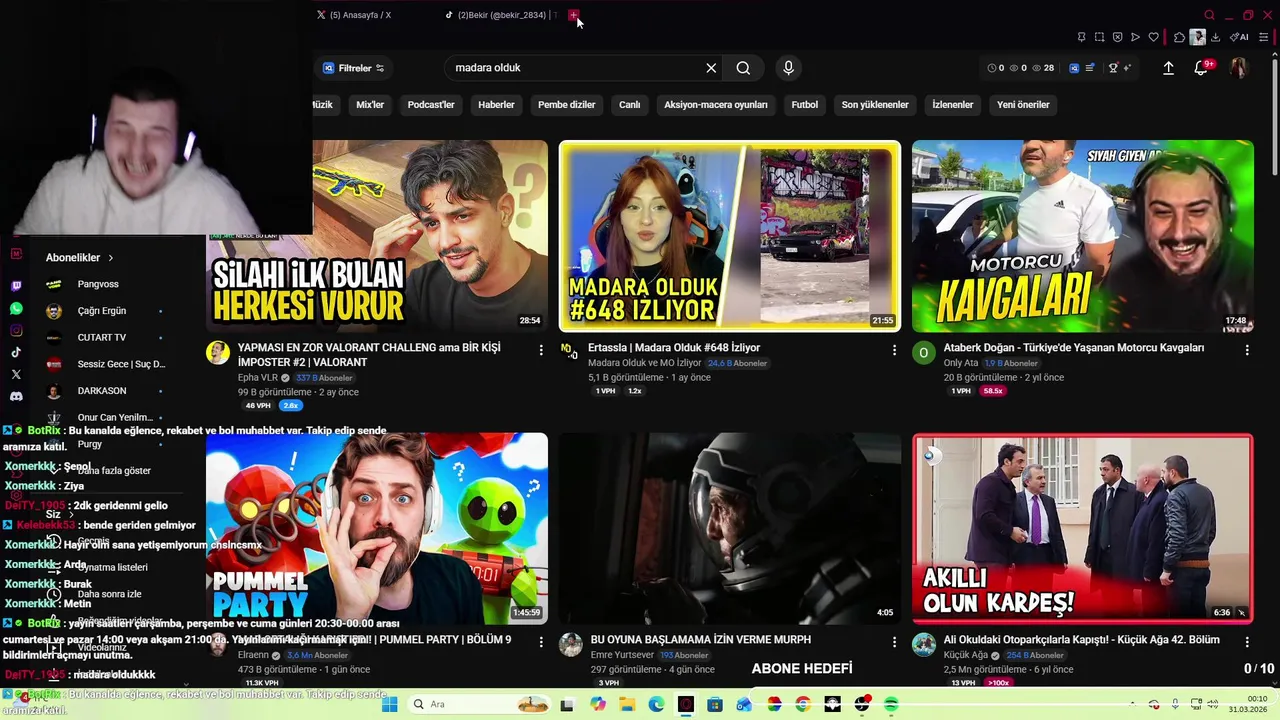Expand the Abonelikler section chevron
The width and height of the screenshot is (1280, 720).
point(110,258)
